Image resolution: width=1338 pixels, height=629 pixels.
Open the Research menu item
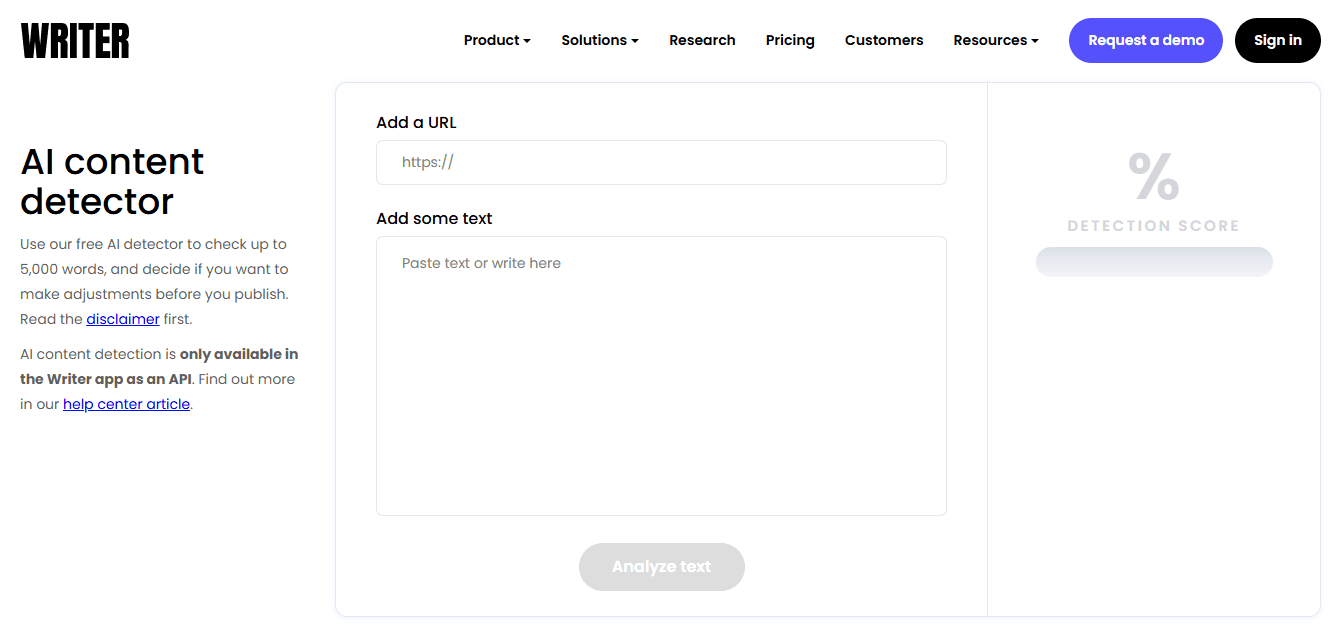click(x=702, y=40)
